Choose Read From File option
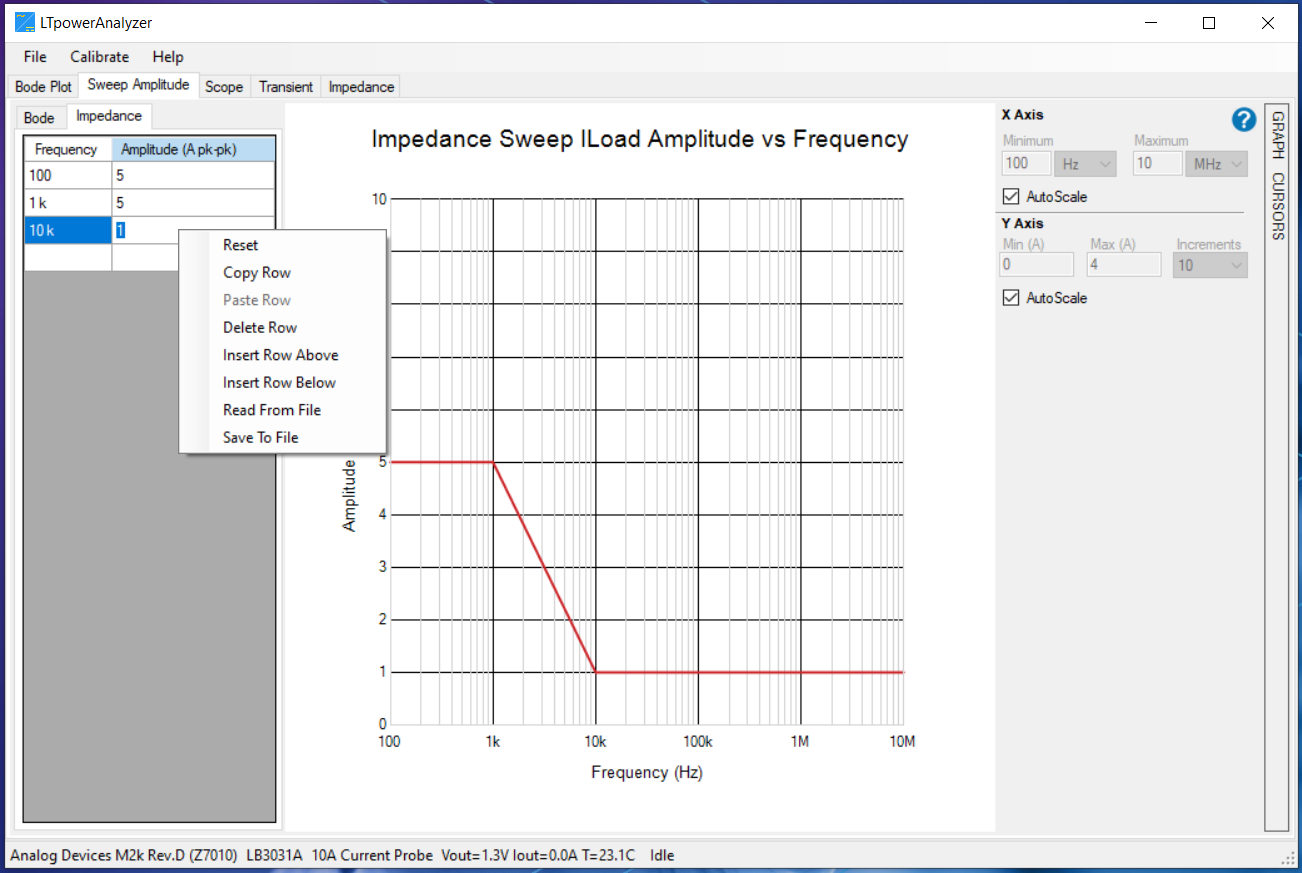Viewport: 1302px width, 873px height. click(271, 410)
